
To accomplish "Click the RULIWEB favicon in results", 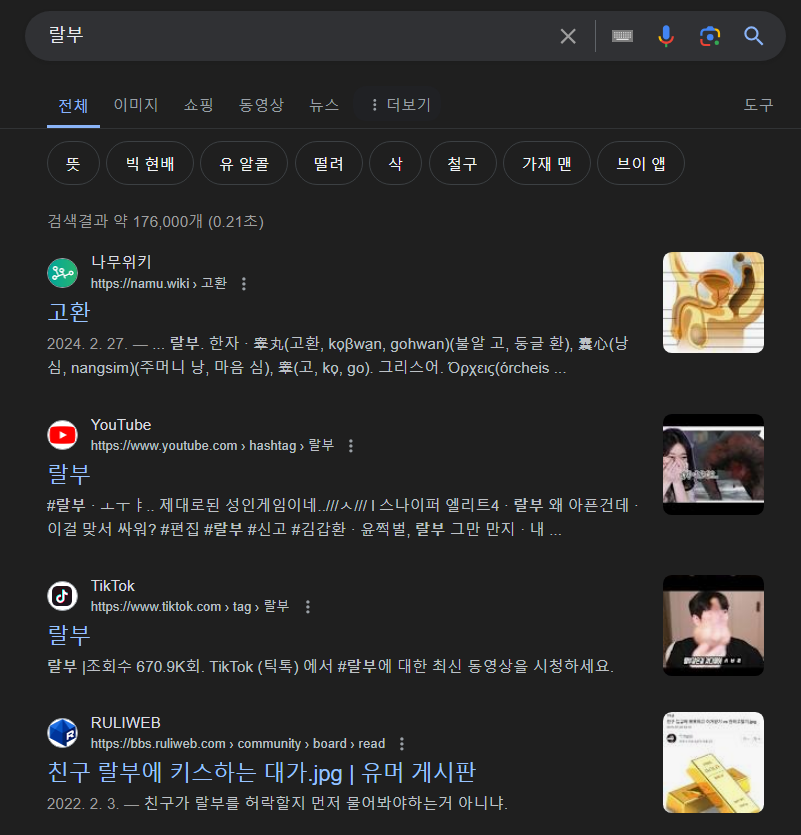I will 63,733.
